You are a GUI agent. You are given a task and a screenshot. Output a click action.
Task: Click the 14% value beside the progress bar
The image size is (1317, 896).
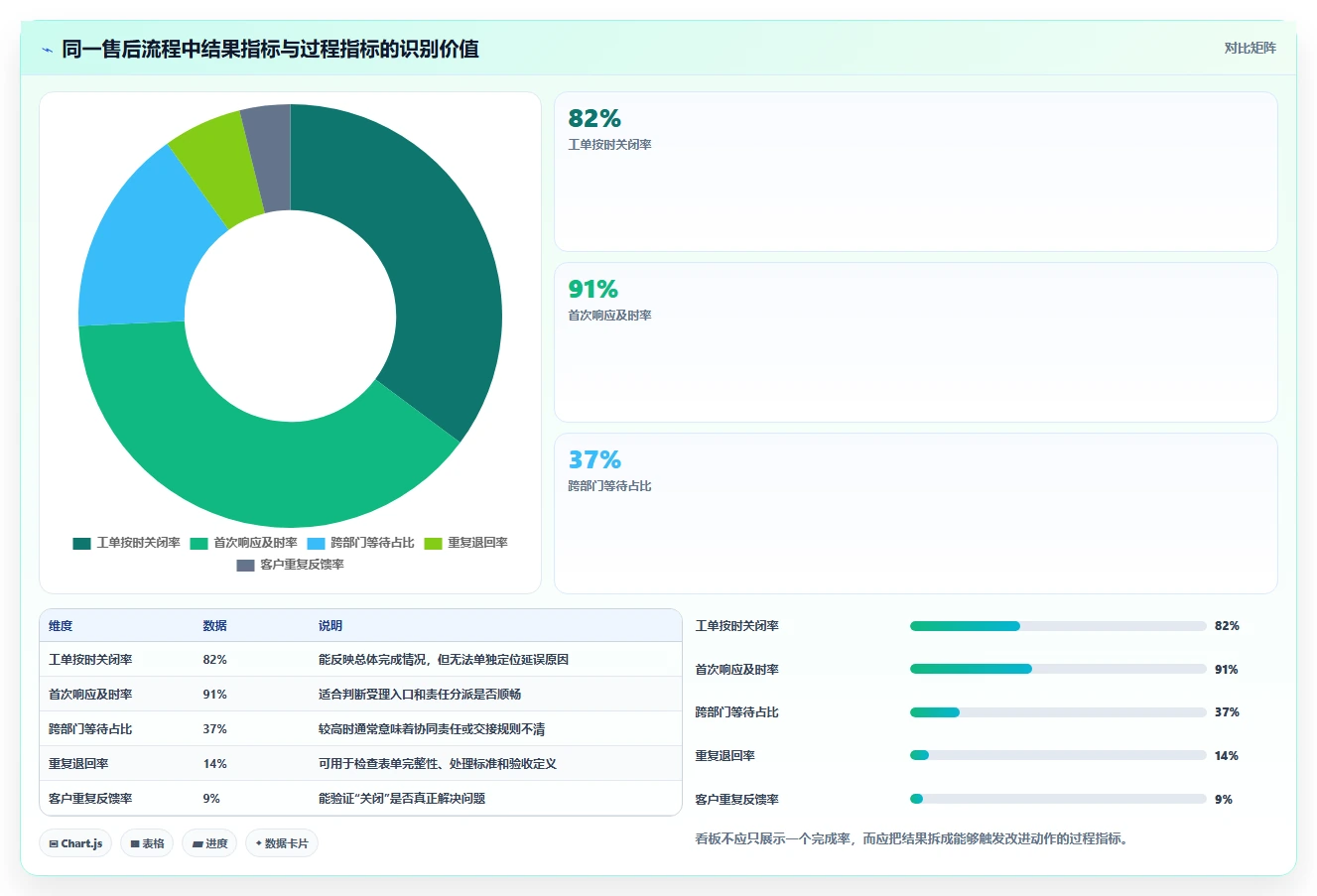click(x=1227, y=756)
